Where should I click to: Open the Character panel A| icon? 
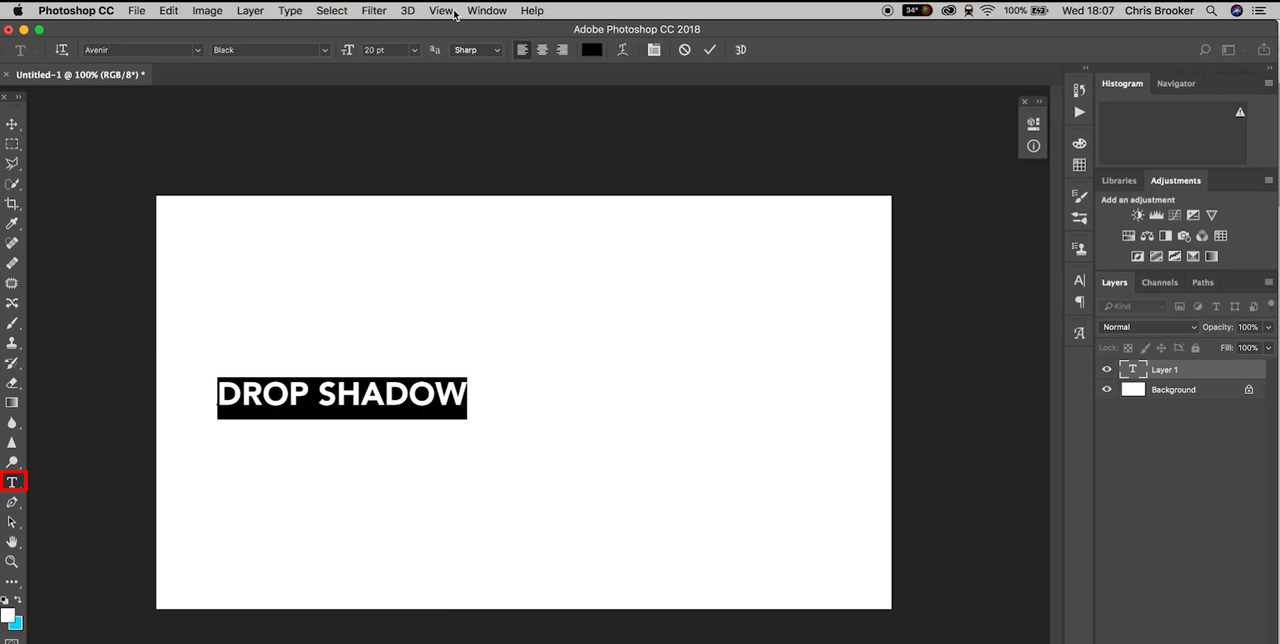click(x=1079, y=280)
